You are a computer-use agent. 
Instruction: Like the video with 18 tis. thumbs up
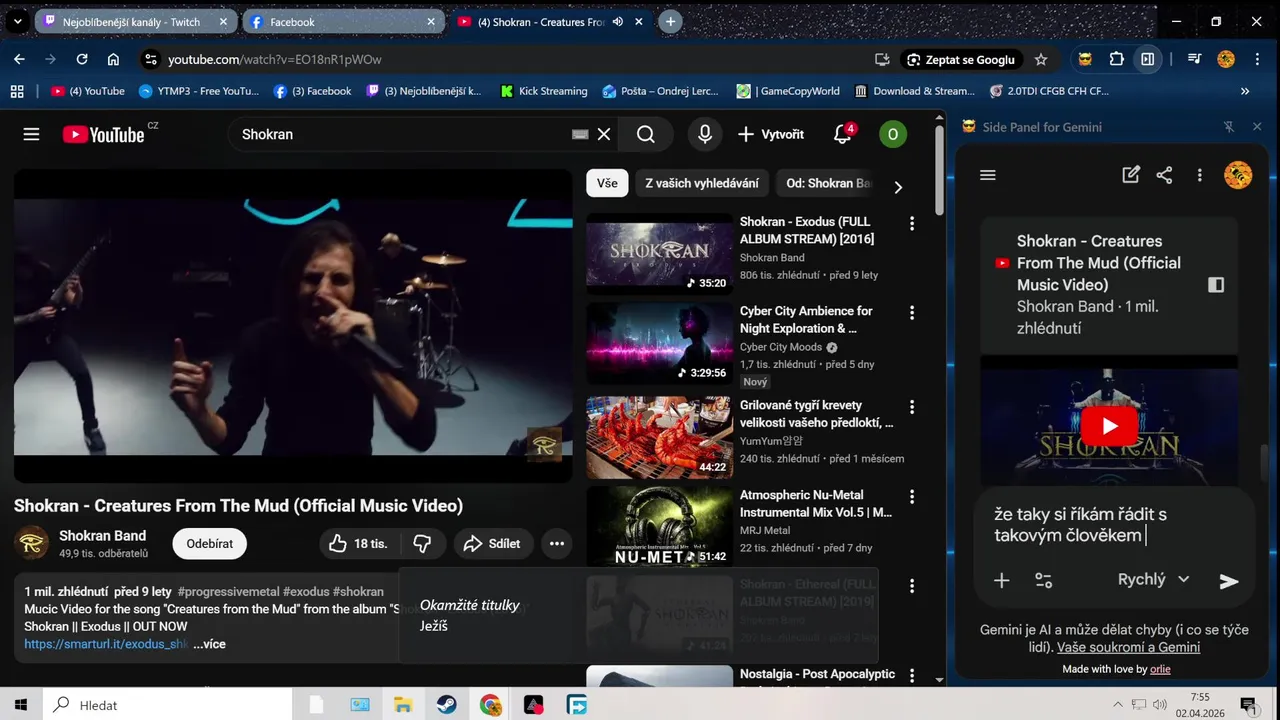pyautogui.click(x=359, y=543)
